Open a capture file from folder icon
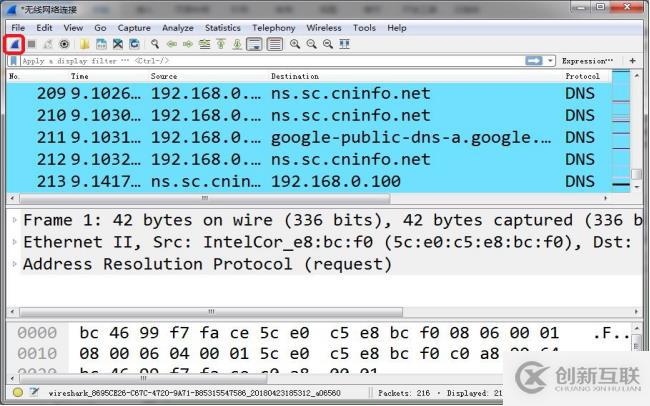This screenshot has width=650, height=406. 85,44
